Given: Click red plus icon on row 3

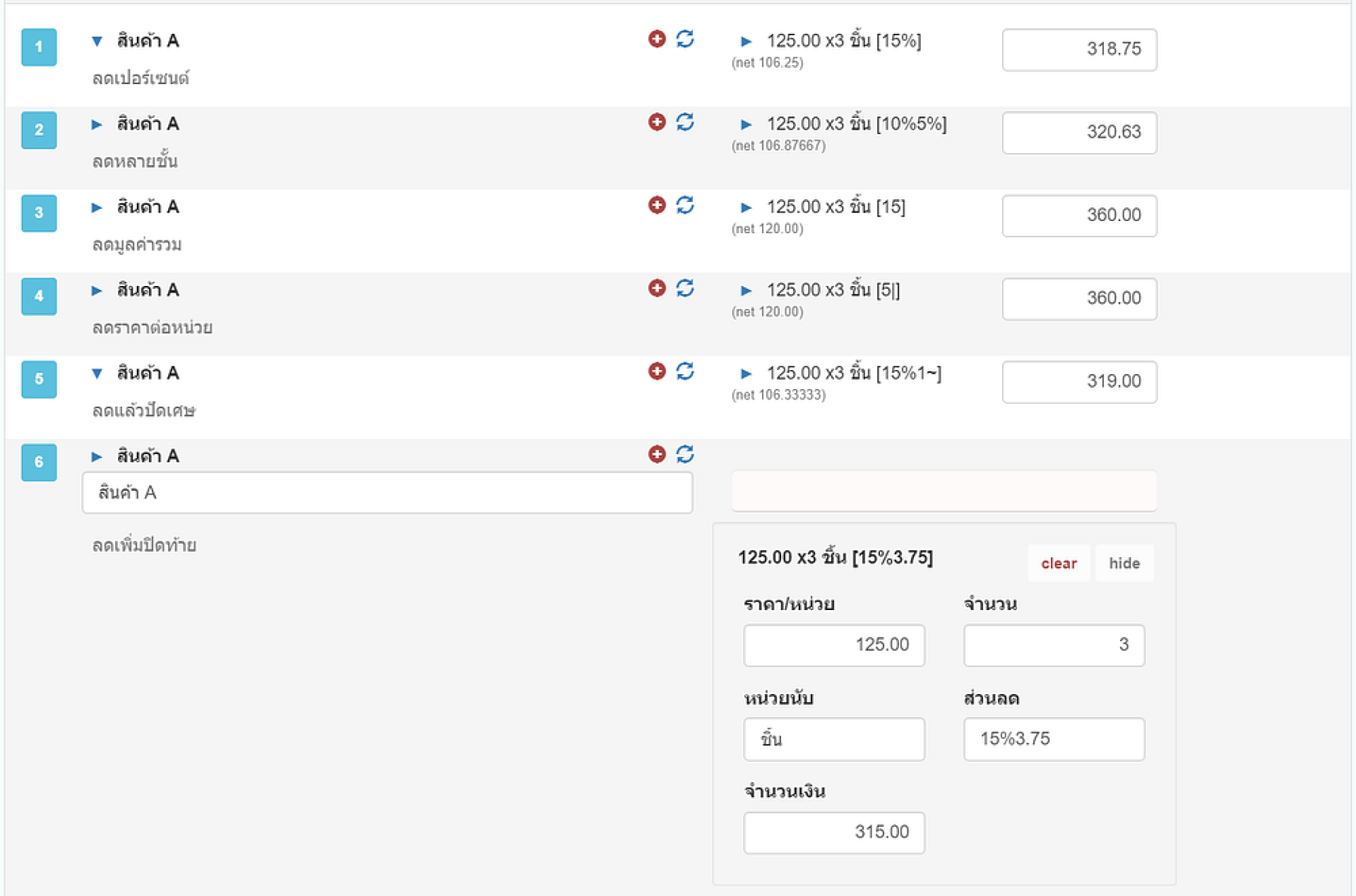Looking at the screenshot, I should click(657, 205).
